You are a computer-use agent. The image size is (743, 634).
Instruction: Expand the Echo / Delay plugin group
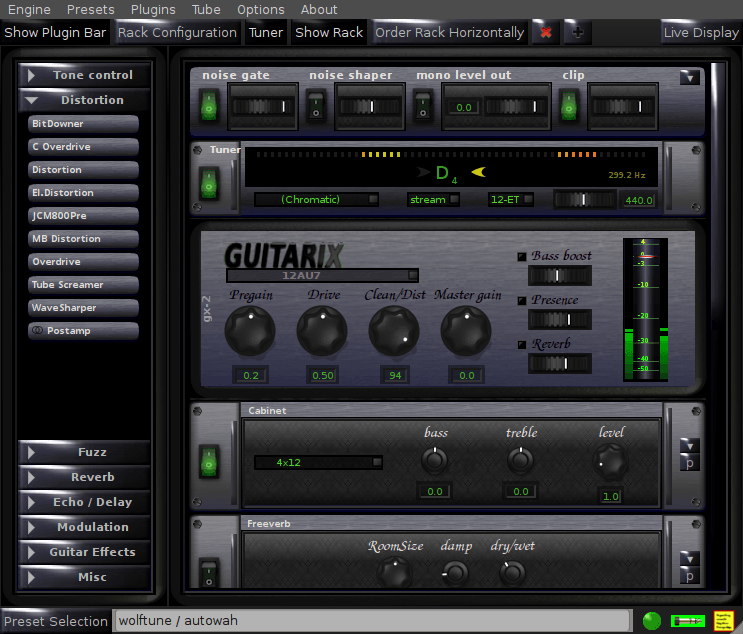[x=84, y=502]
